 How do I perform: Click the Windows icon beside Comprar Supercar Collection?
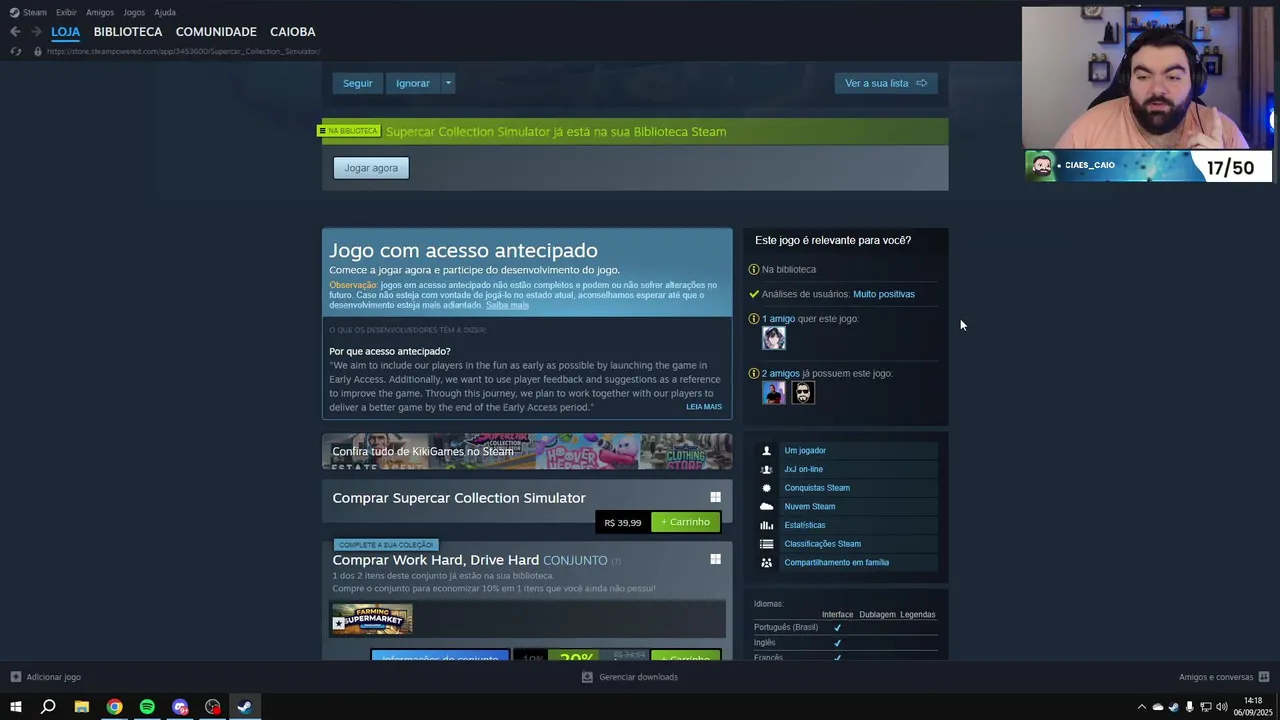pyautogui.click(x=715, y=497)
